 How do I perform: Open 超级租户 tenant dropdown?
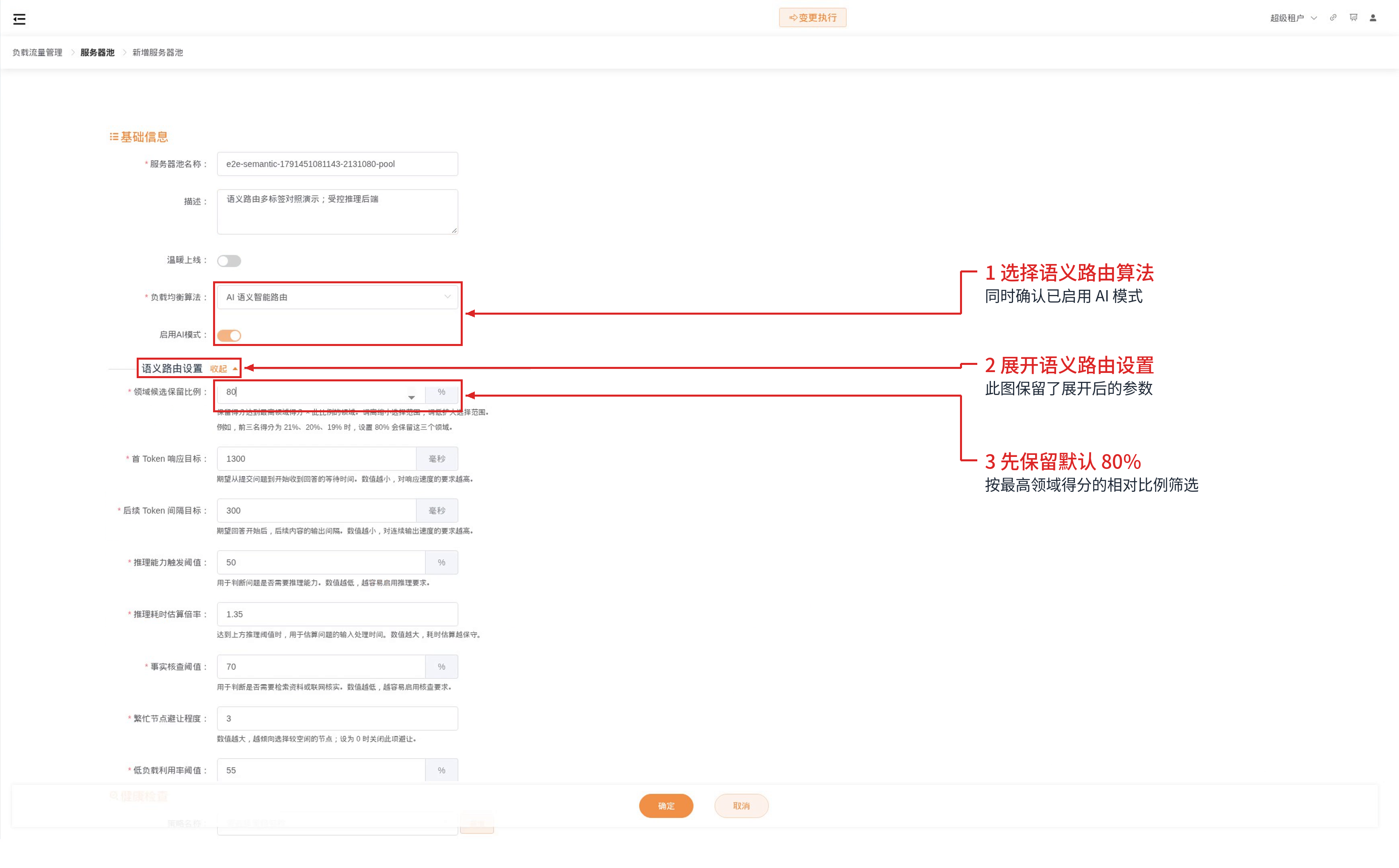[1293, 18]
